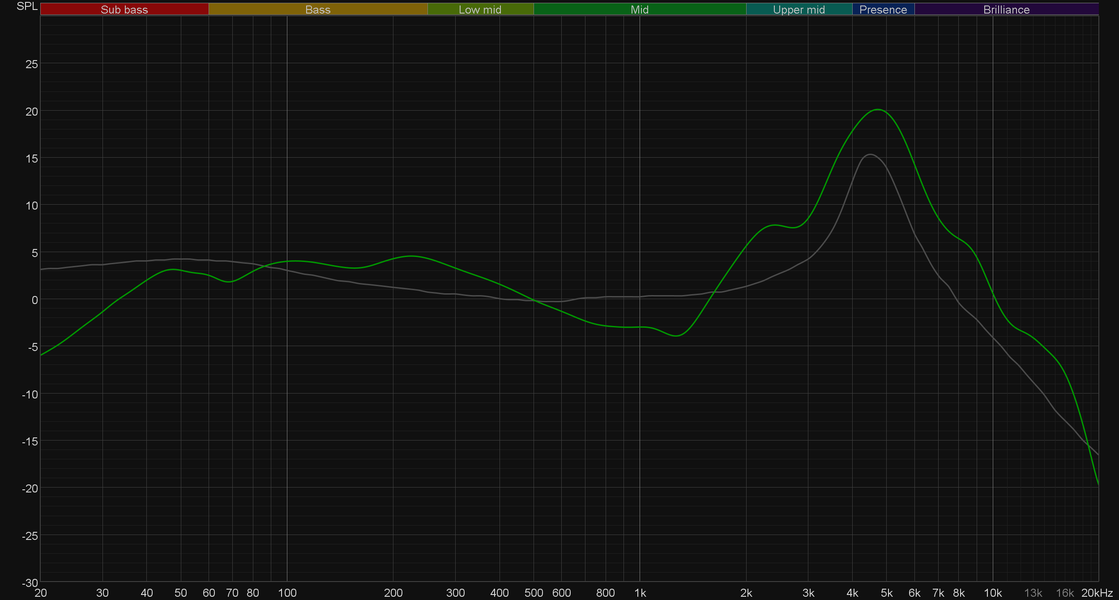Viewport: 1119px width, 600px height.
Task: Click the 2k frequency label
Action: pyautogui.click(x=746, y=593)
